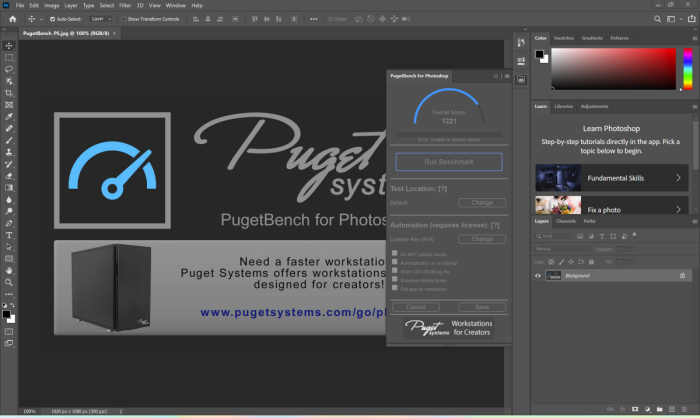Click the Cancel button in PugetBench
This screenshot has height=418, width=700.
(x=416, y=307)
